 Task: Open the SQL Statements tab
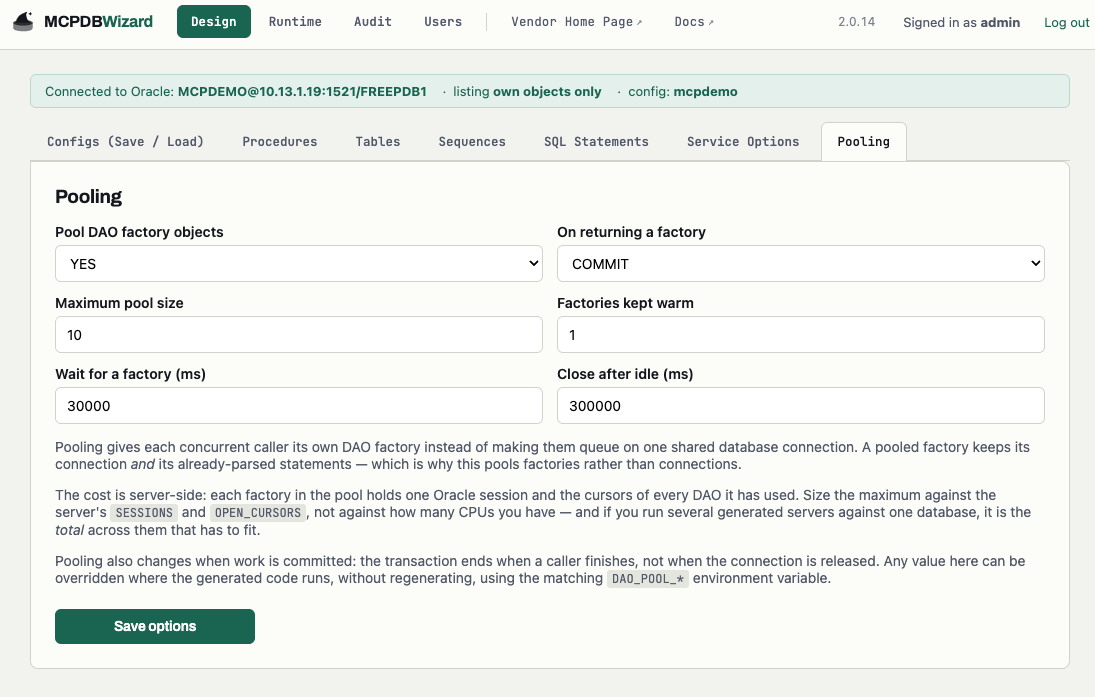point(596,142)
